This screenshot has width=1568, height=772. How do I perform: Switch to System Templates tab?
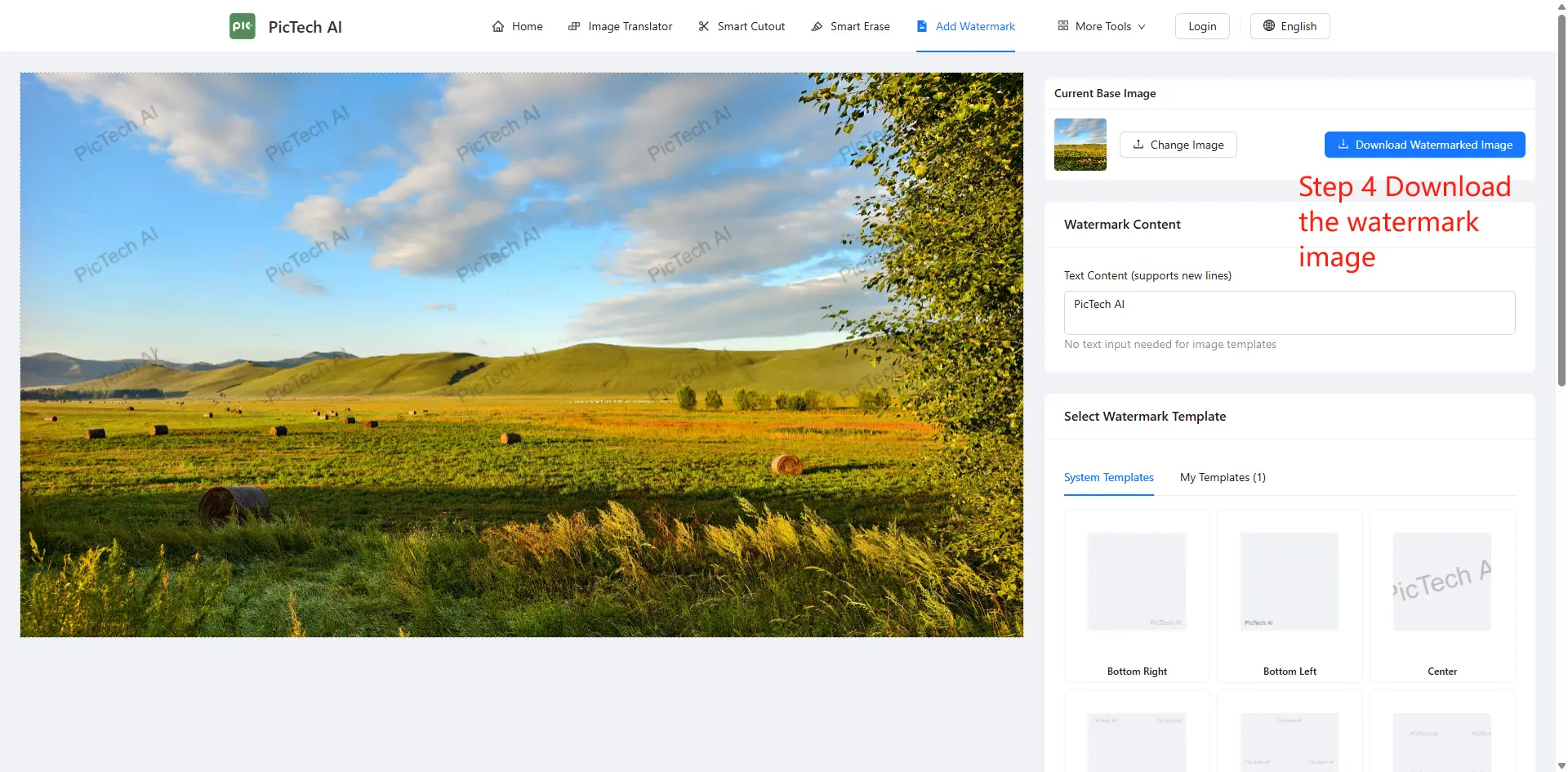1109,477
